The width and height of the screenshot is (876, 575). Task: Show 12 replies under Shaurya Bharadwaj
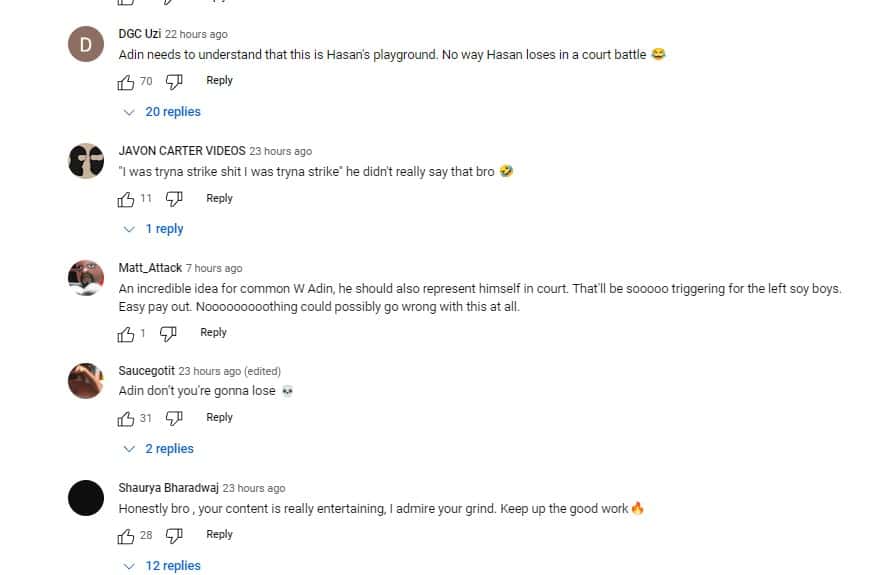[x=163, y=566]
